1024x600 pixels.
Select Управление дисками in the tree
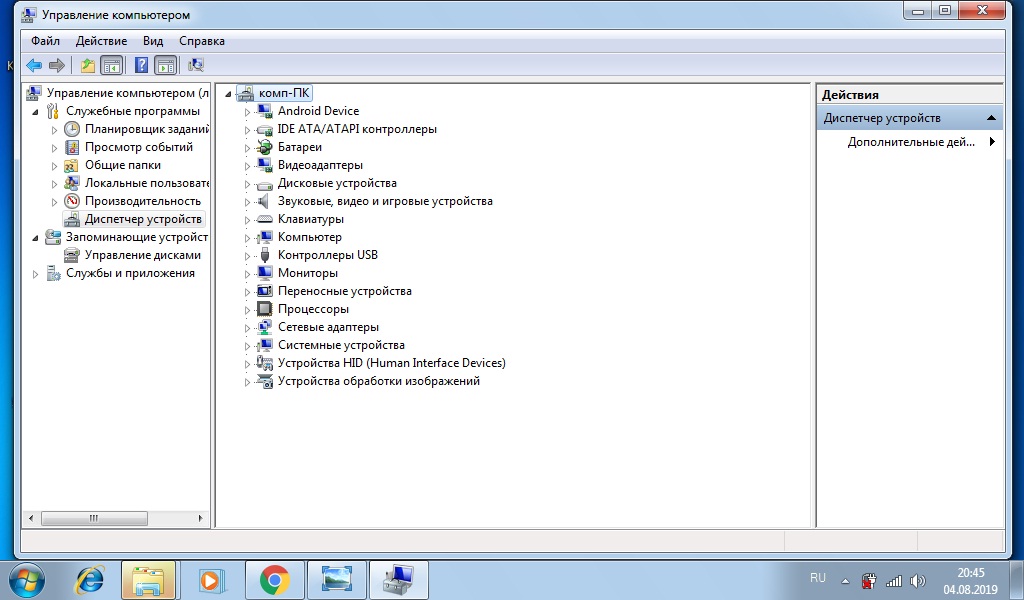pos(142,255)
